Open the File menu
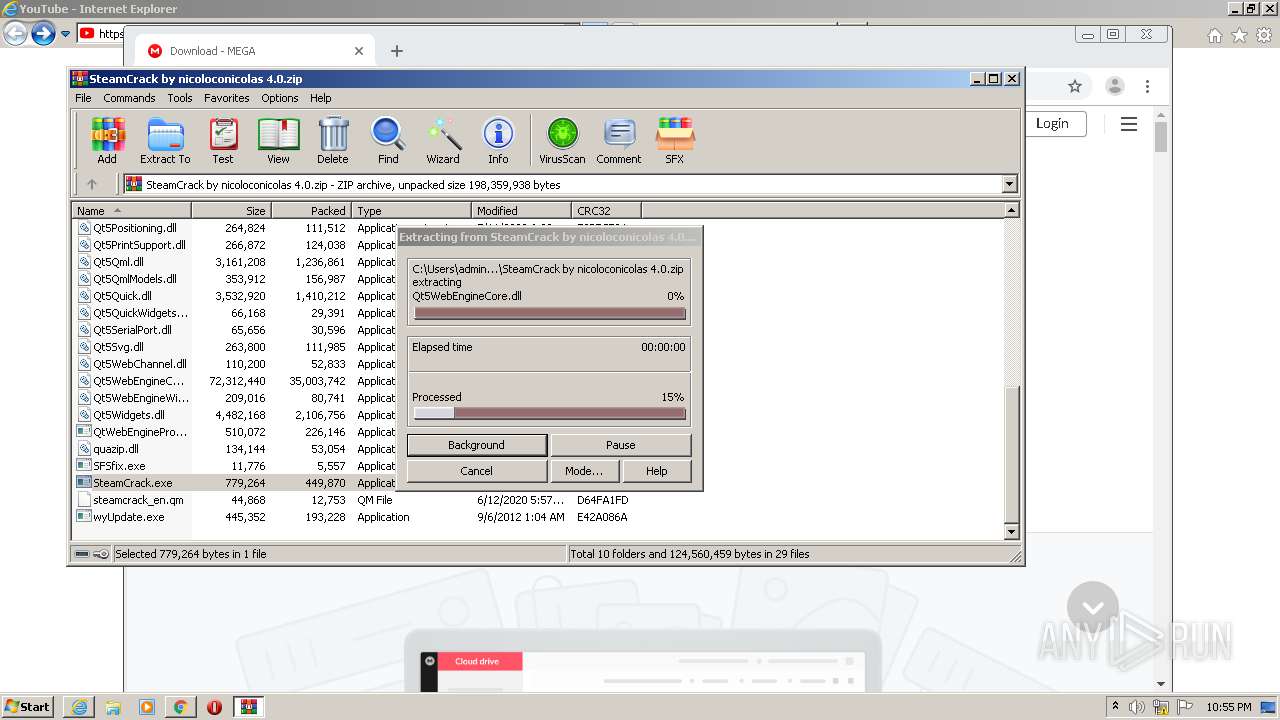 [83, 98]
